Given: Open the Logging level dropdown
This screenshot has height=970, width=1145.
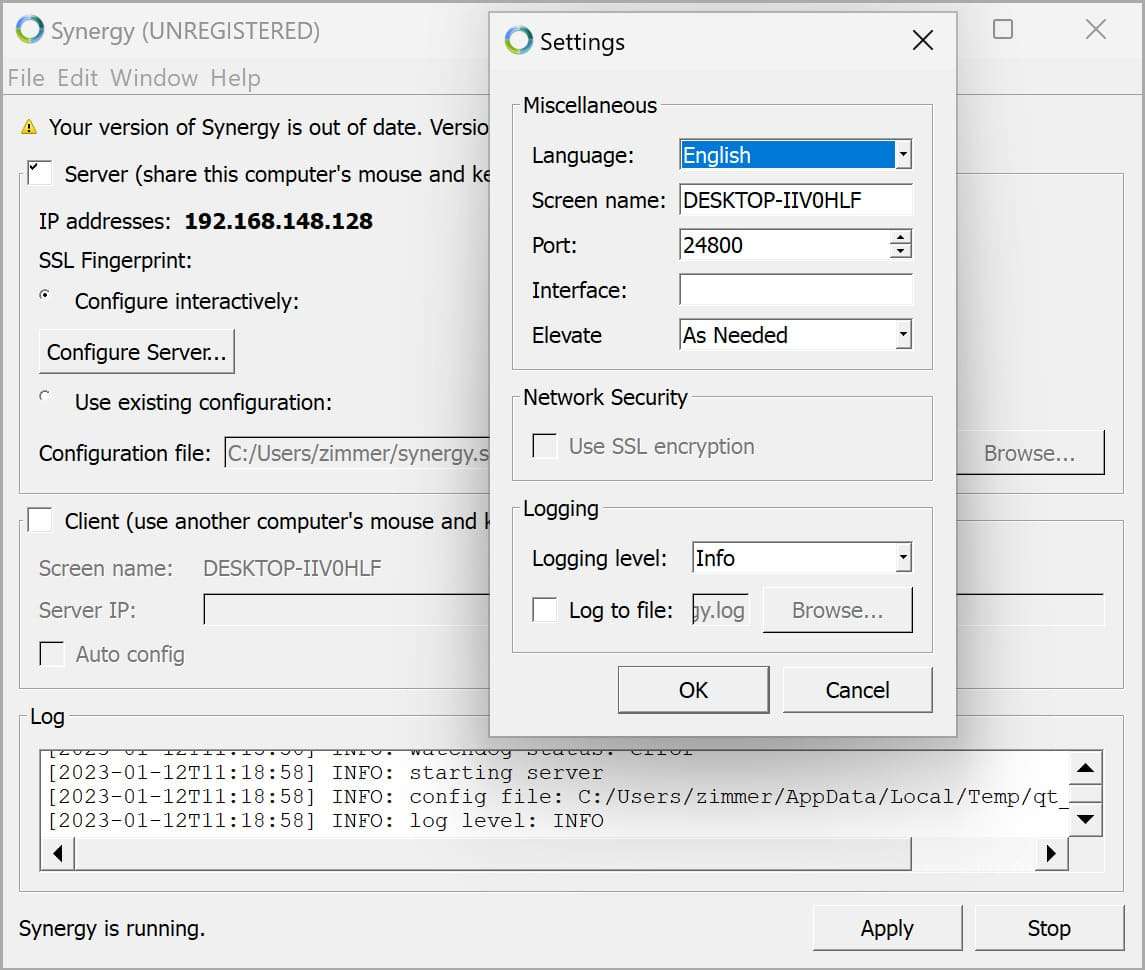Looking at the screenshot, I should tap(903, 558).
